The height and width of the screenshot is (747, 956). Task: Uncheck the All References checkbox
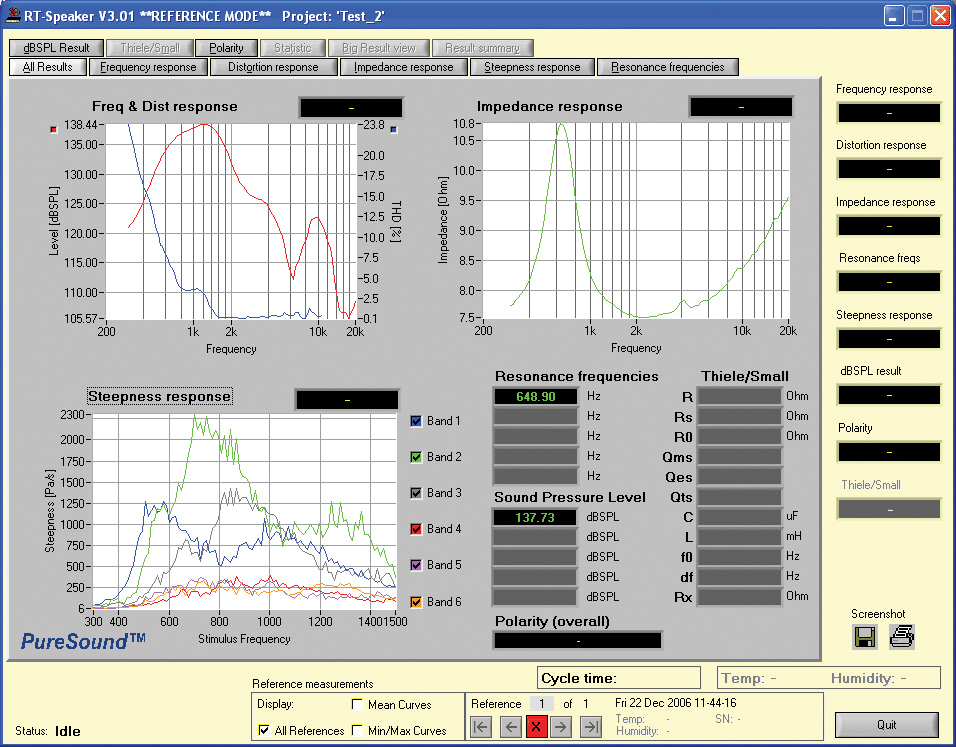pyautogui.click(x=264, y=731)
